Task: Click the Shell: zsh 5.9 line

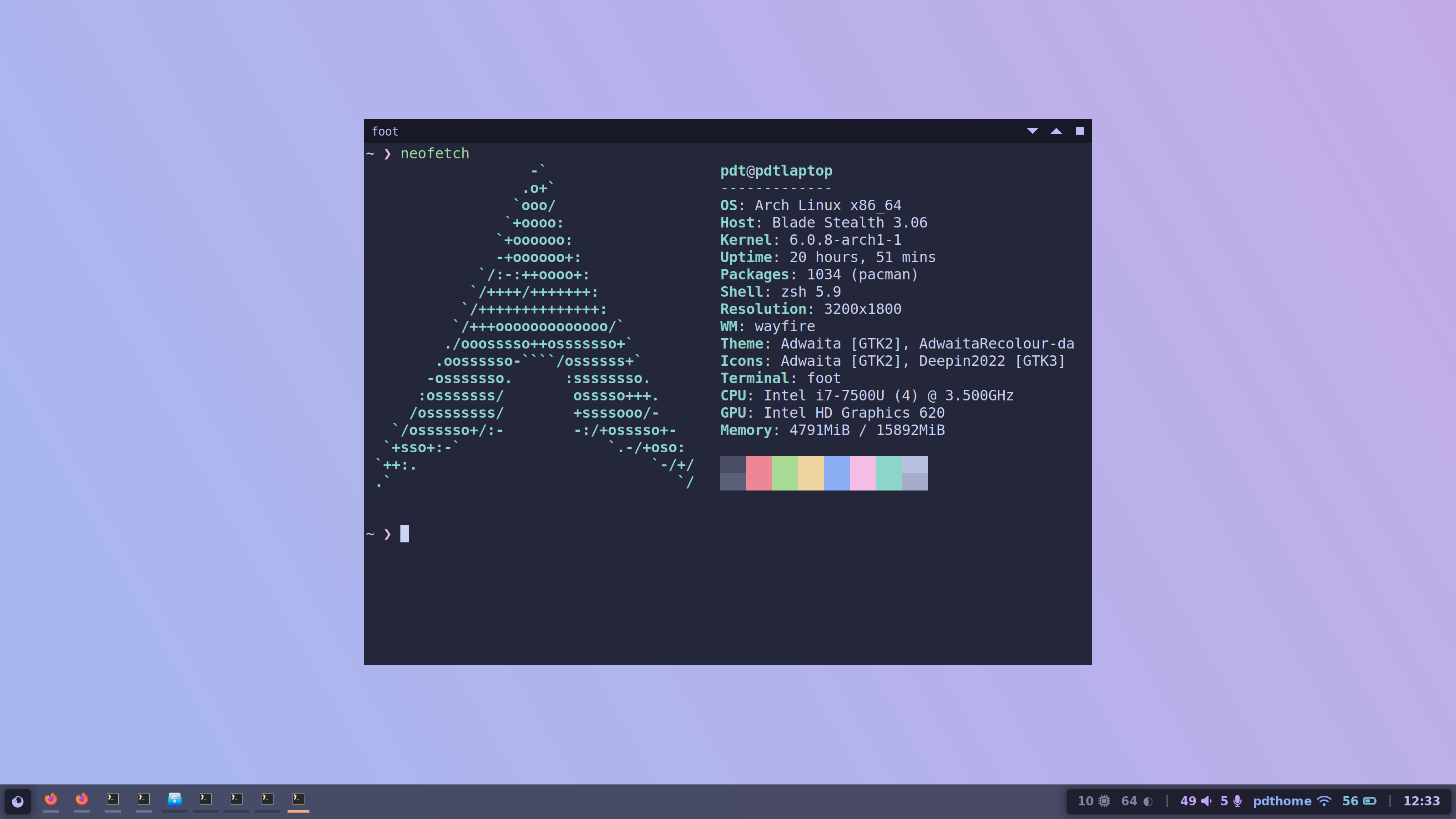Action: click(781, 292)
